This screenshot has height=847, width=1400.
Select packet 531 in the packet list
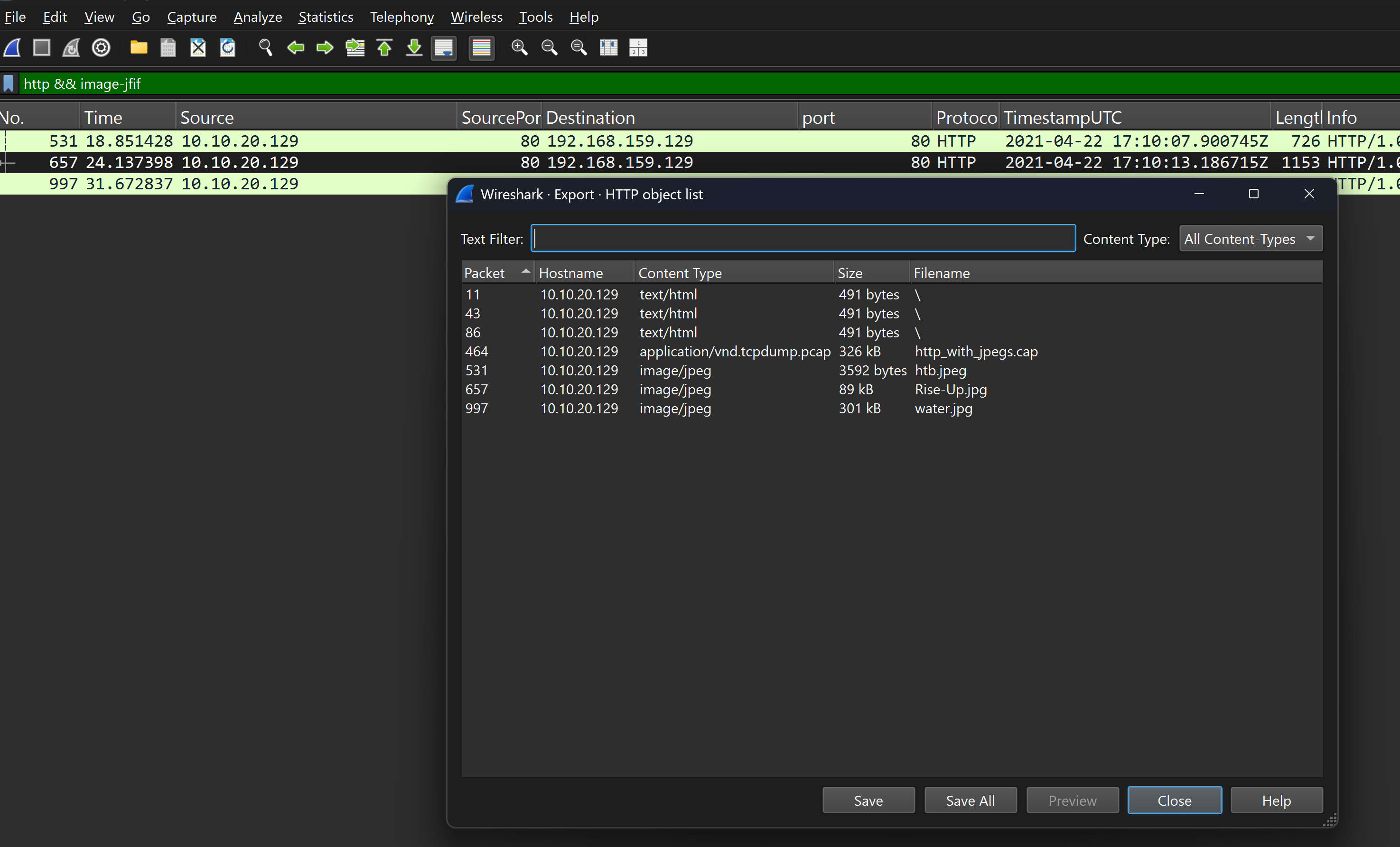pyautogui.click(x=700, y=141)
